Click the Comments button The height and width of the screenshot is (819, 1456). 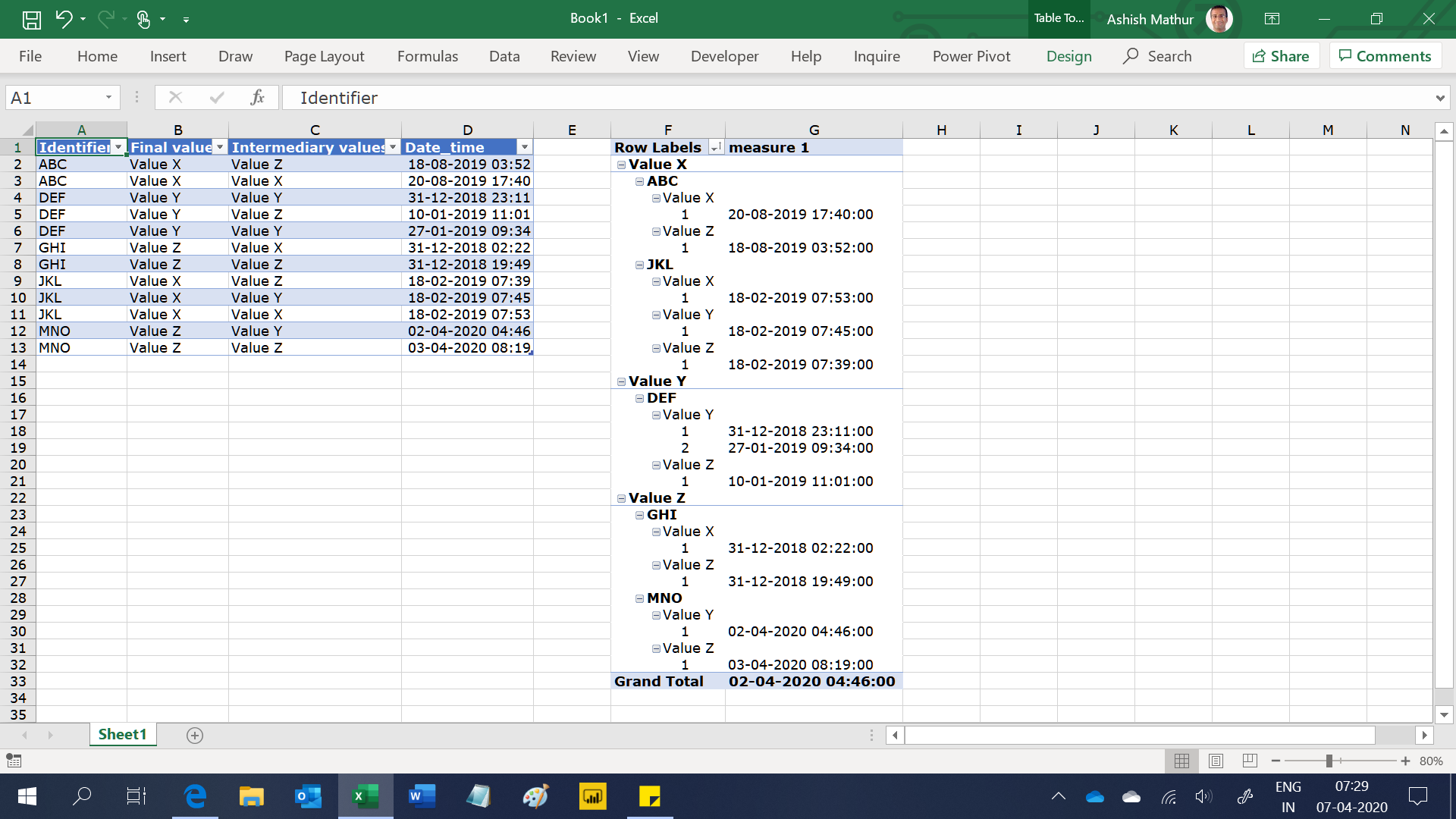(1385, 56)
